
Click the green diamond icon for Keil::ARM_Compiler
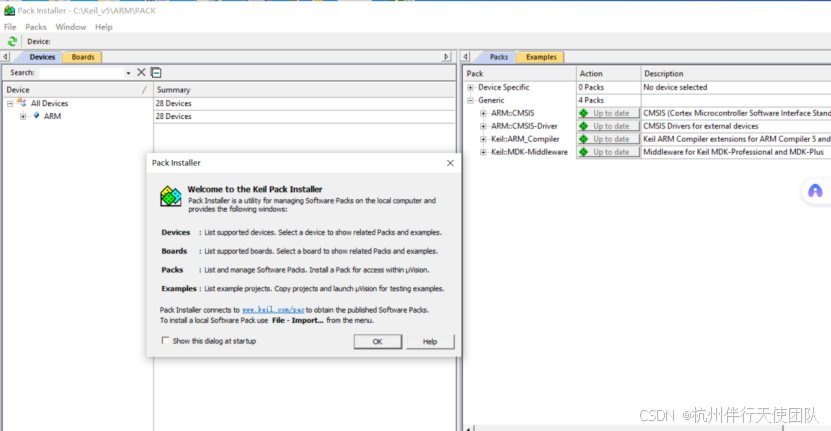coord(584,139)
